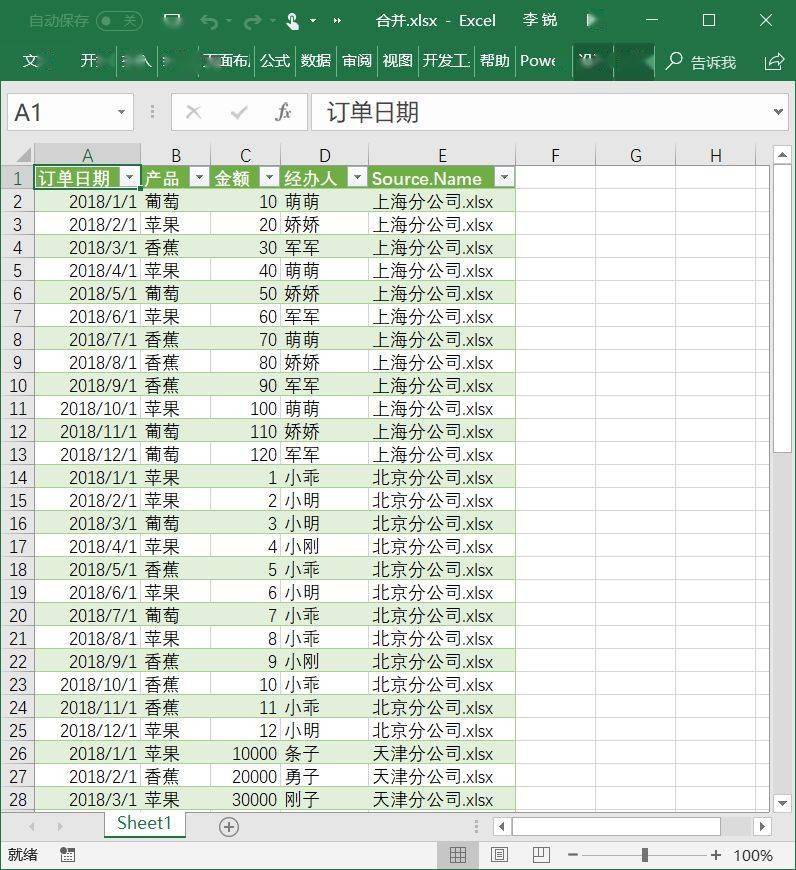Switch to the 审阅 tab
Viewport: 796px width, 870px height.
coord(357,60)
